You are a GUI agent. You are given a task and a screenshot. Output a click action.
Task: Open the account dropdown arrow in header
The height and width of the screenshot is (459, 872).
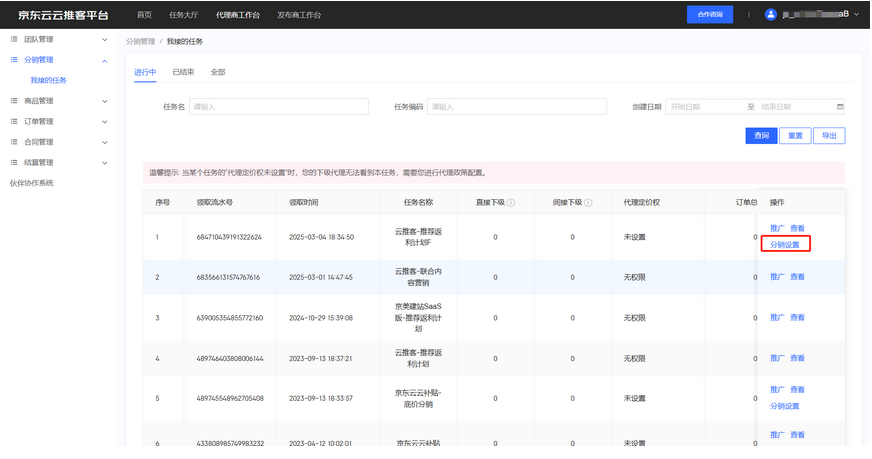pos(856,14)
